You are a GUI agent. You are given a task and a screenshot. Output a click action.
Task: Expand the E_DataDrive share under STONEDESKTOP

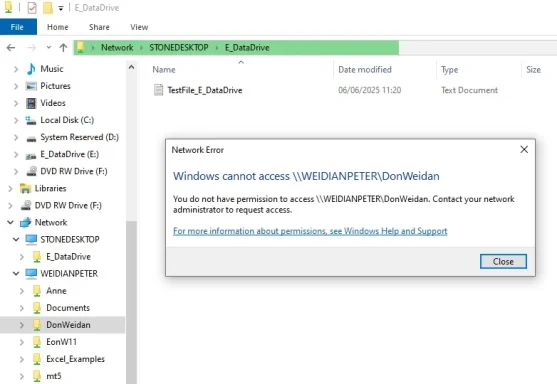(x=22, y=257)
